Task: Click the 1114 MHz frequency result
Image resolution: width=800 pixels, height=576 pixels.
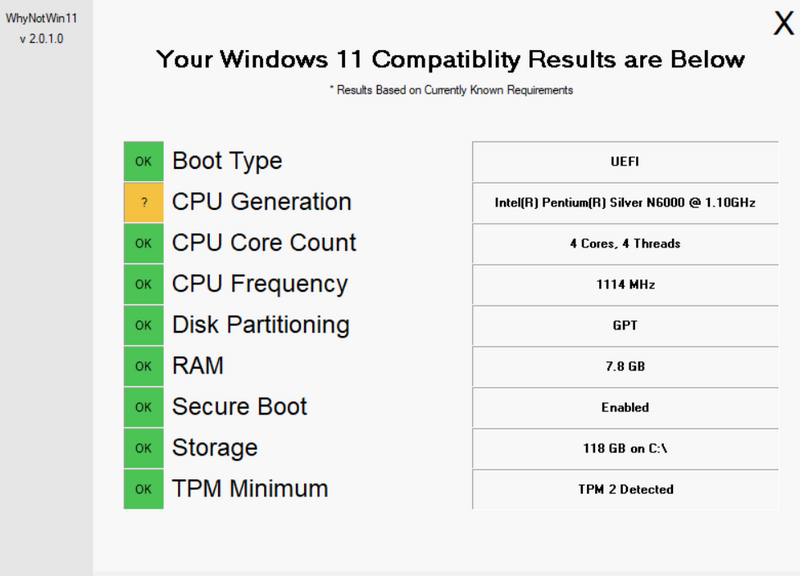Action: pyautogui.click(x=626, y=285)
